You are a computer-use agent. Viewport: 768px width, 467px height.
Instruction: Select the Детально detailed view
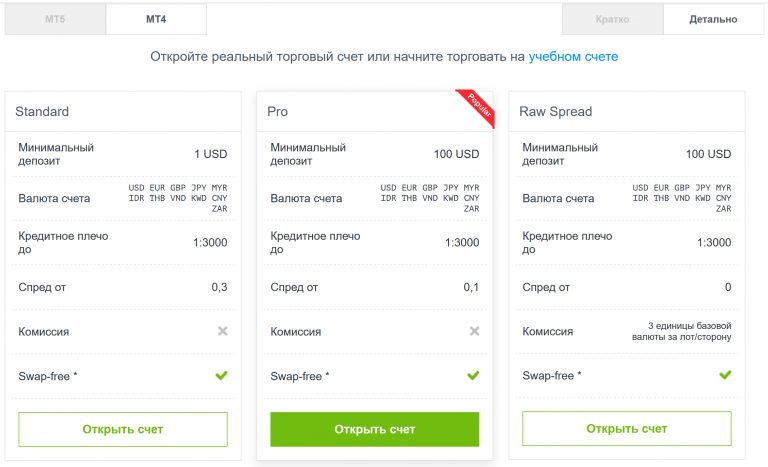point(713,19)
